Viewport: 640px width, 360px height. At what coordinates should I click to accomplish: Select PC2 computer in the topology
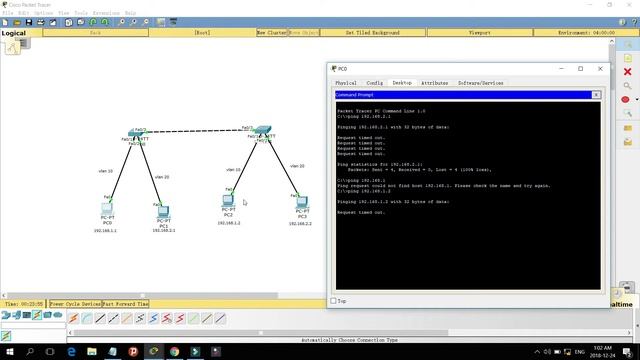(x=228, y=200)
